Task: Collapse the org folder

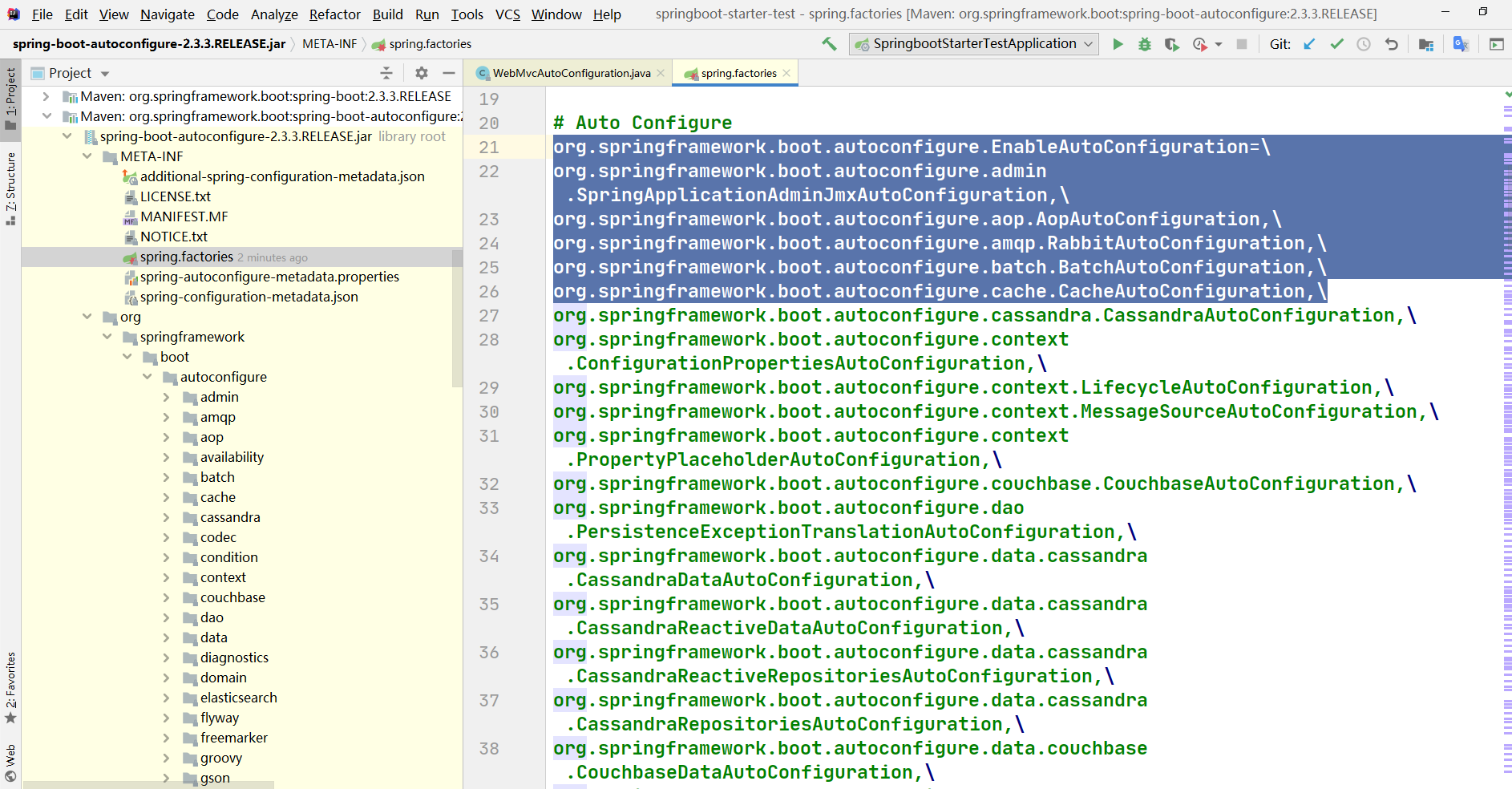Action: point(87,317)
